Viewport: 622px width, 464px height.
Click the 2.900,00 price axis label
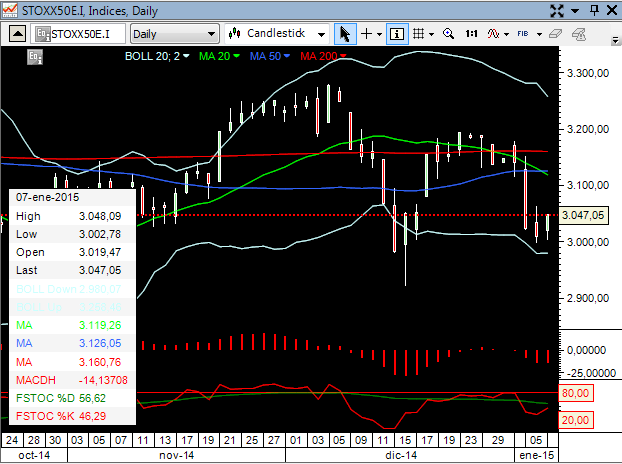click(x=588, y=298)
